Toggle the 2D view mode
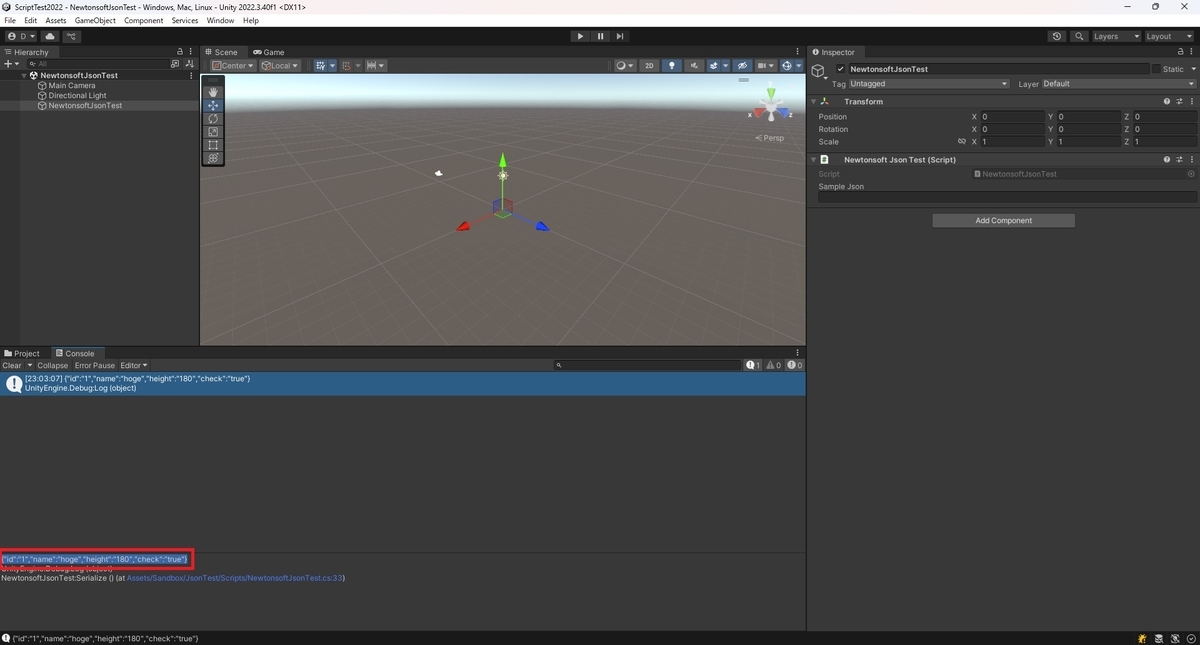The height and width of the screenshot is (645, 1200). pyautogui.click(x=649, y=66)
